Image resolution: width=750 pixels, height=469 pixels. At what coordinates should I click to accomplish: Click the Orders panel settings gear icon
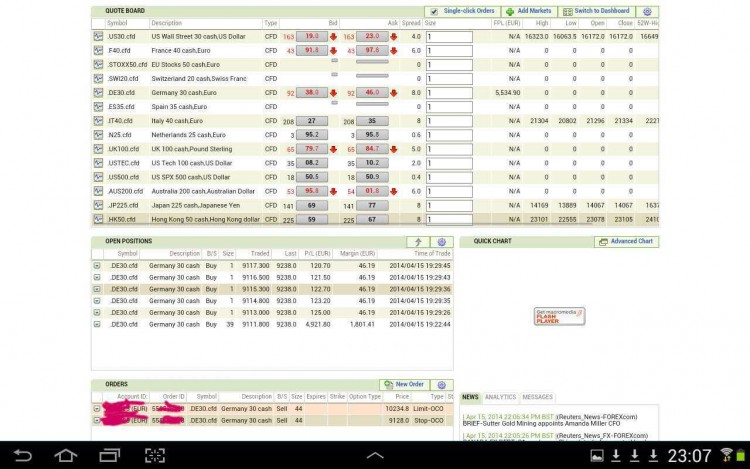pyautogui.click(x=441, y=385)
